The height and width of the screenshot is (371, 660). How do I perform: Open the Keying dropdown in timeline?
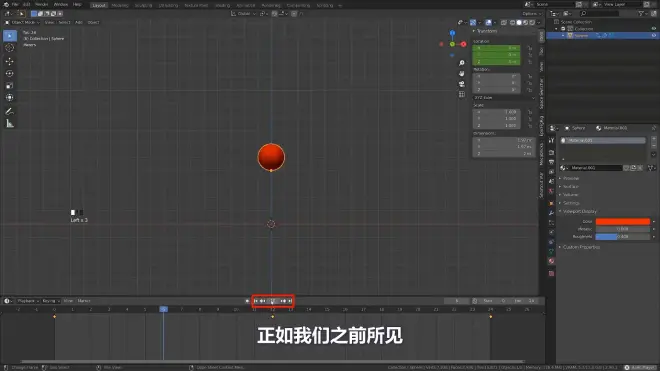(x=51, y=301)
